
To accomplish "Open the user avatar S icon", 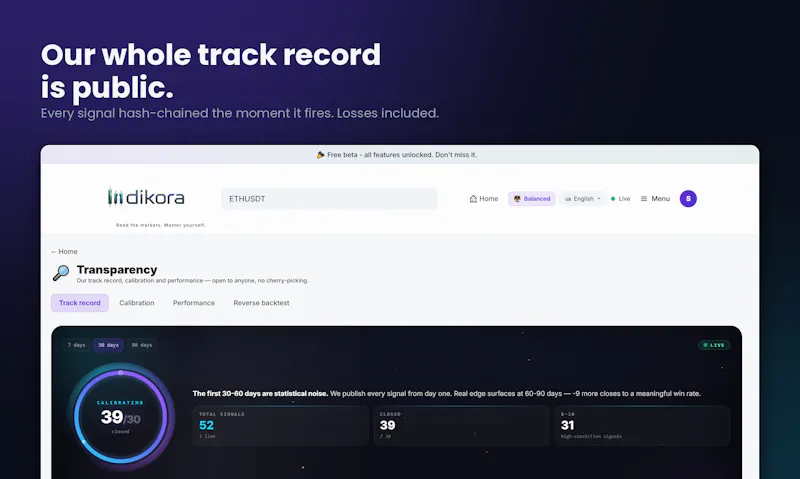I will click(x=688, y=198).
